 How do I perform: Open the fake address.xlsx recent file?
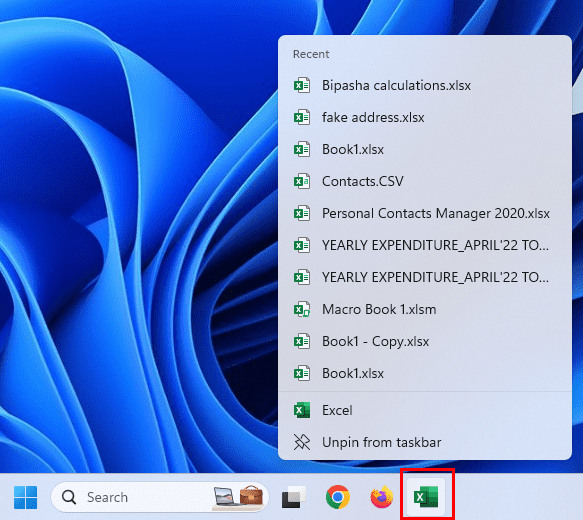pos(425,117)
